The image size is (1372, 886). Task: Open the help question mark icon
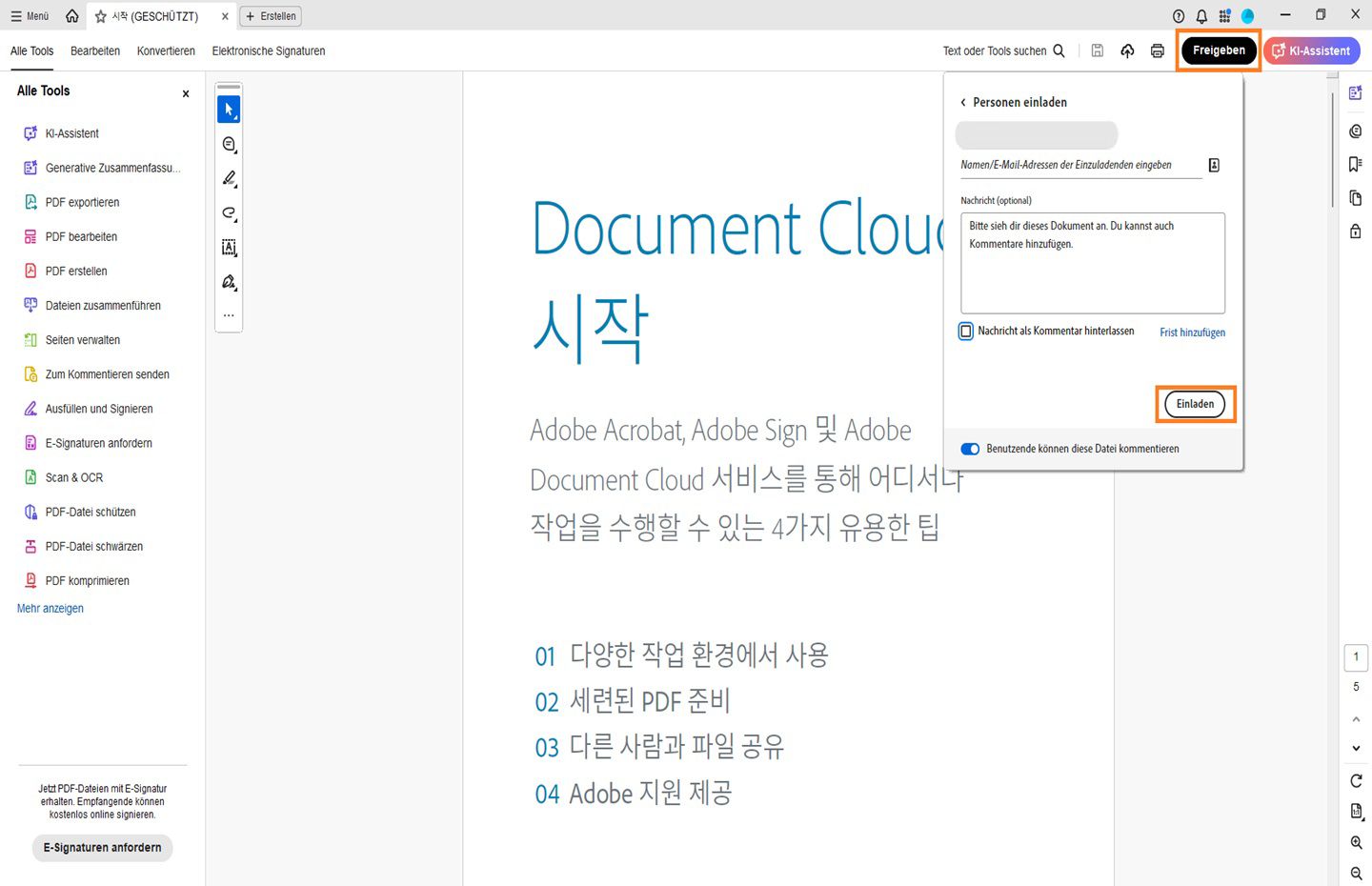click(1179, 16)
